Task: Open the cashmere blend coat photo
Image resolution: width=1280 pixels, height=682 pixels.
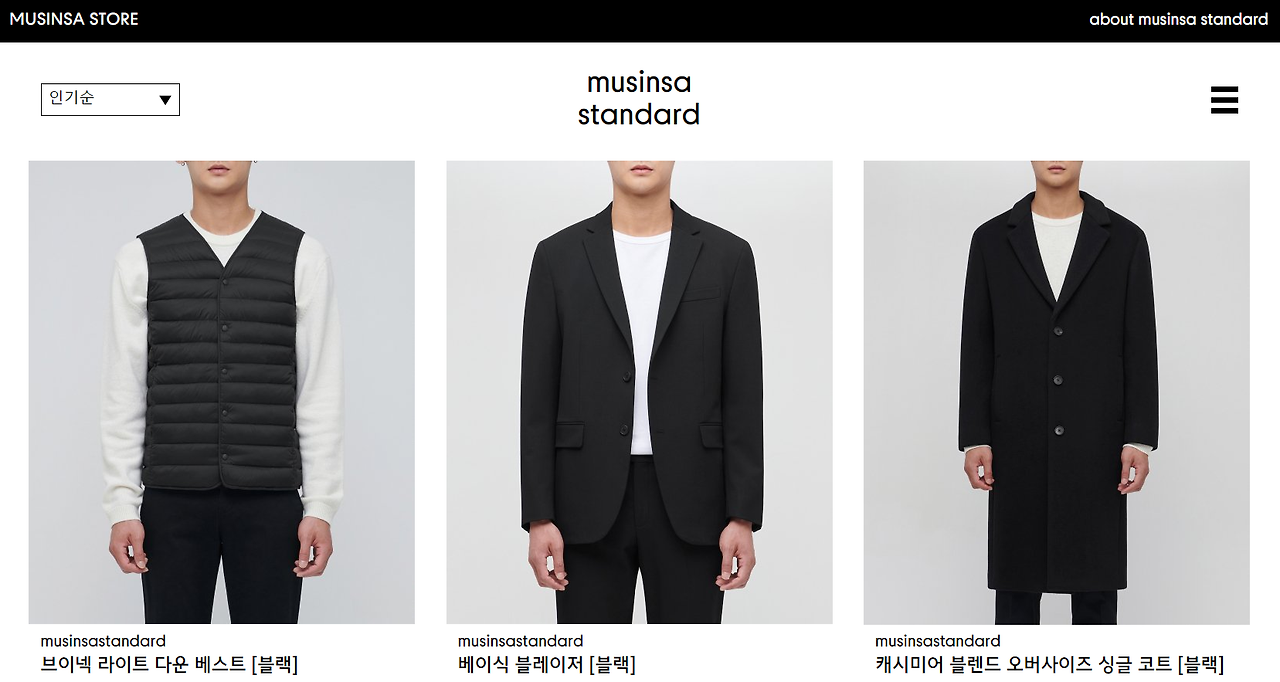Action: tap(1056, 392)
